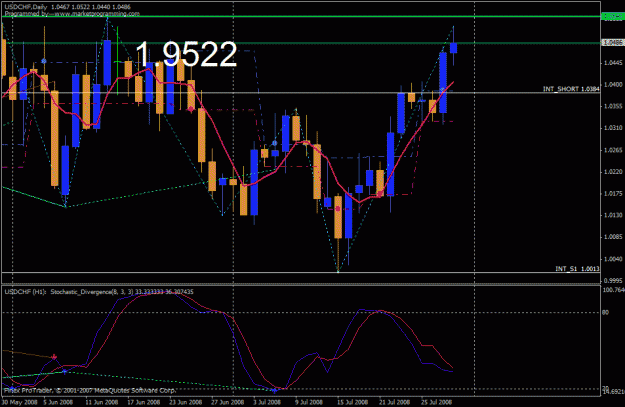Click the 1.0400 price axis value
The image size is (625, 407).
pyautogui.click(x=613, y=85)
